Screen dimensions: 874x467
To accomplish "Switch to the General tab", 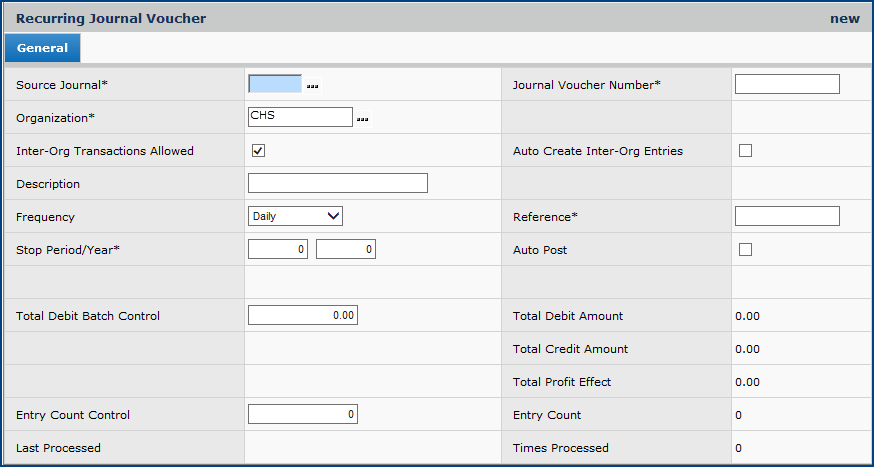I will point(42,48).
